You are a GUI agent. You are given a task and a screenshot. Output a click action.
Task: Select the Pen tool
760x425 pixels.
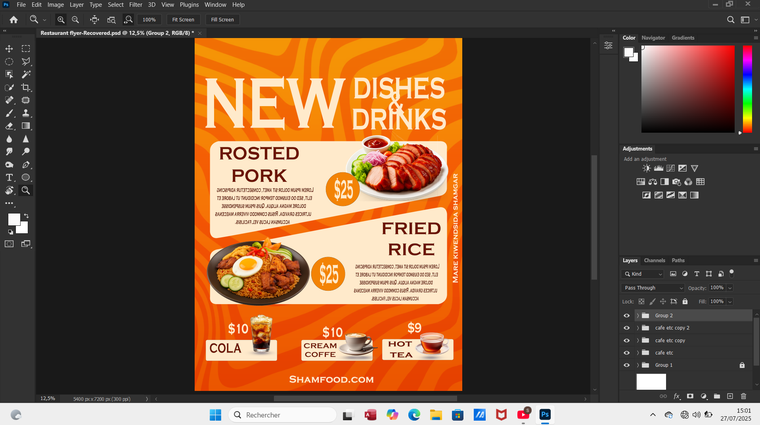(26, 165)
